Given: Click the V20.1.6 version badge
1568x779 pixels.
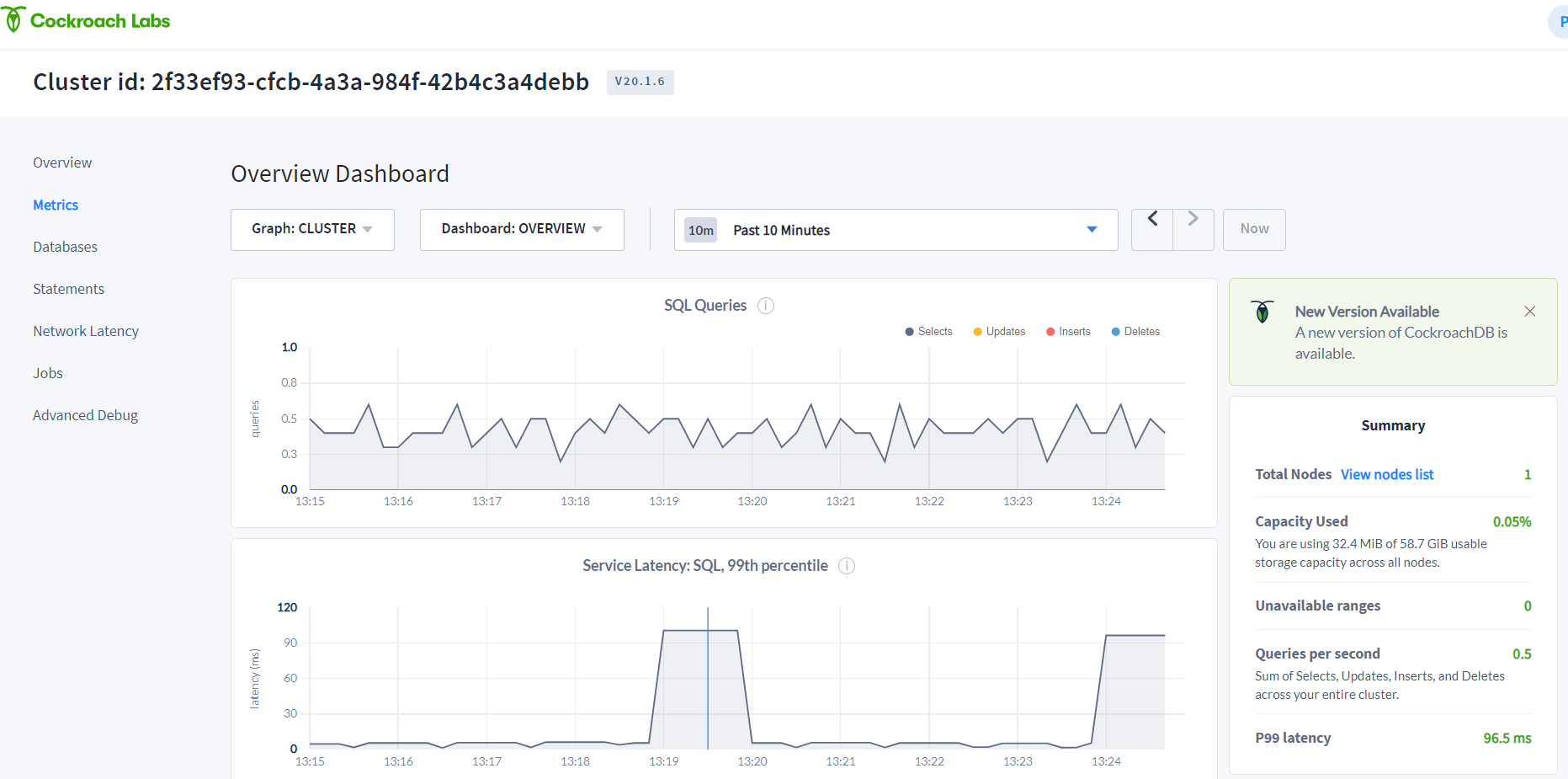Looking at the screenshot, I should (x=640, y=82).
